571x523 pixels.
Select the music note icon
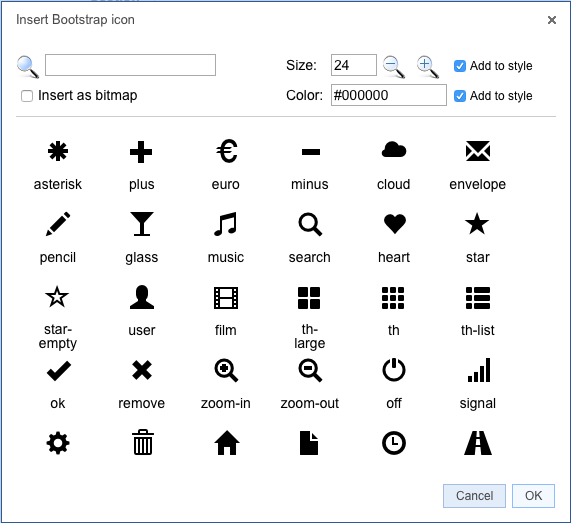coord(225,224)
